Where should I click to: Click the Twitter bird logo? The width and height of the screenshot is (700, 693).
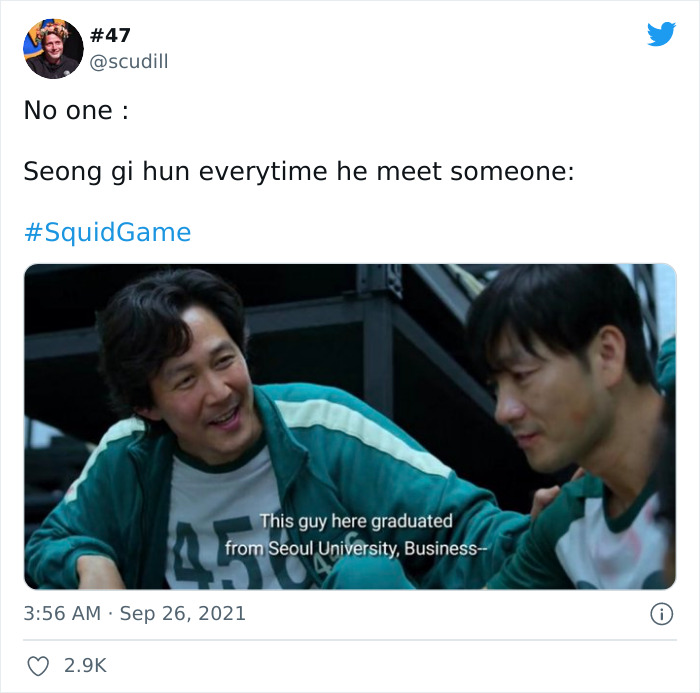[661, 33]
